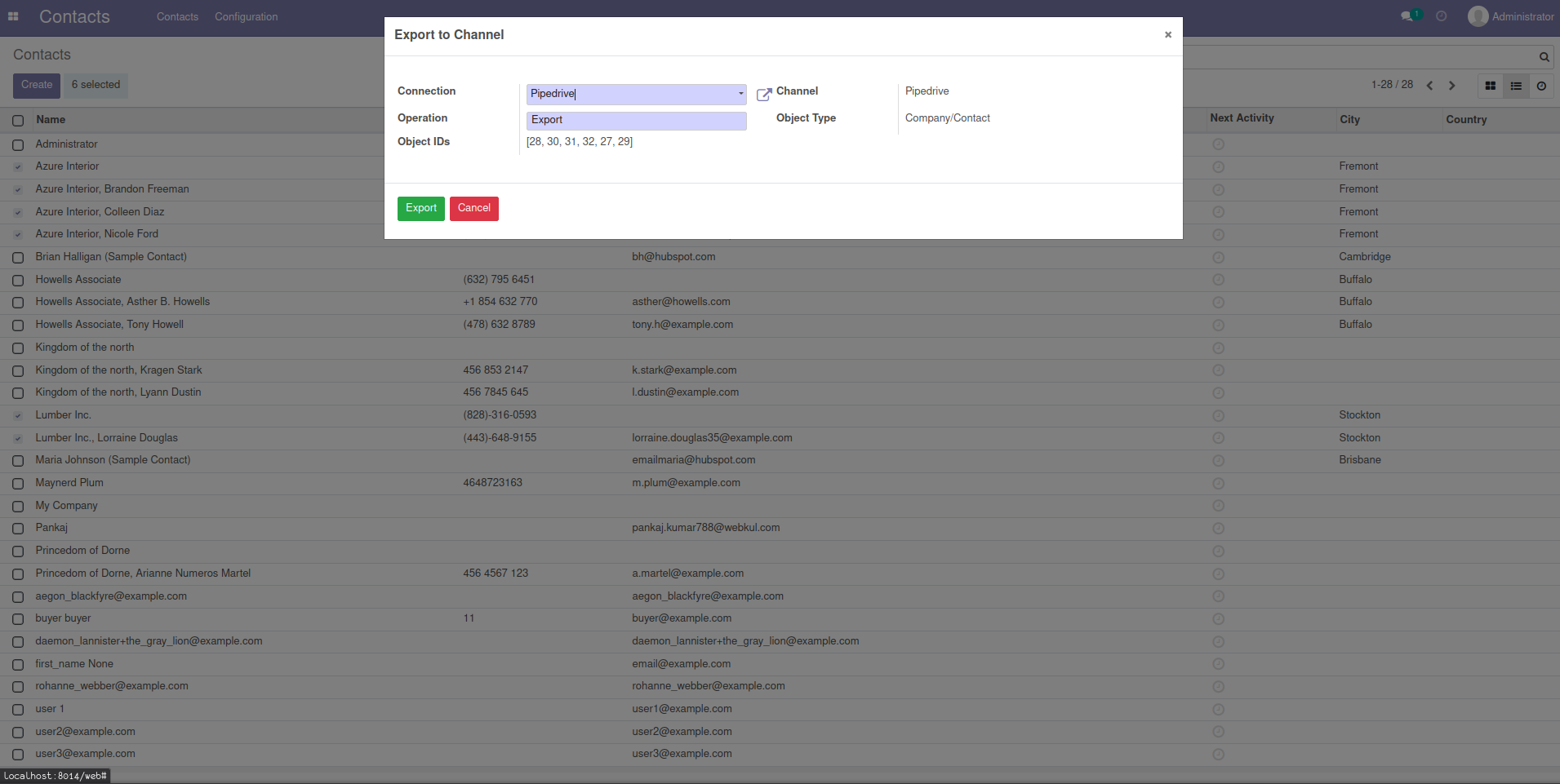Open the apps grid menu icon
The height and width of the screenshot is (784, 1560).
point(13,16)
